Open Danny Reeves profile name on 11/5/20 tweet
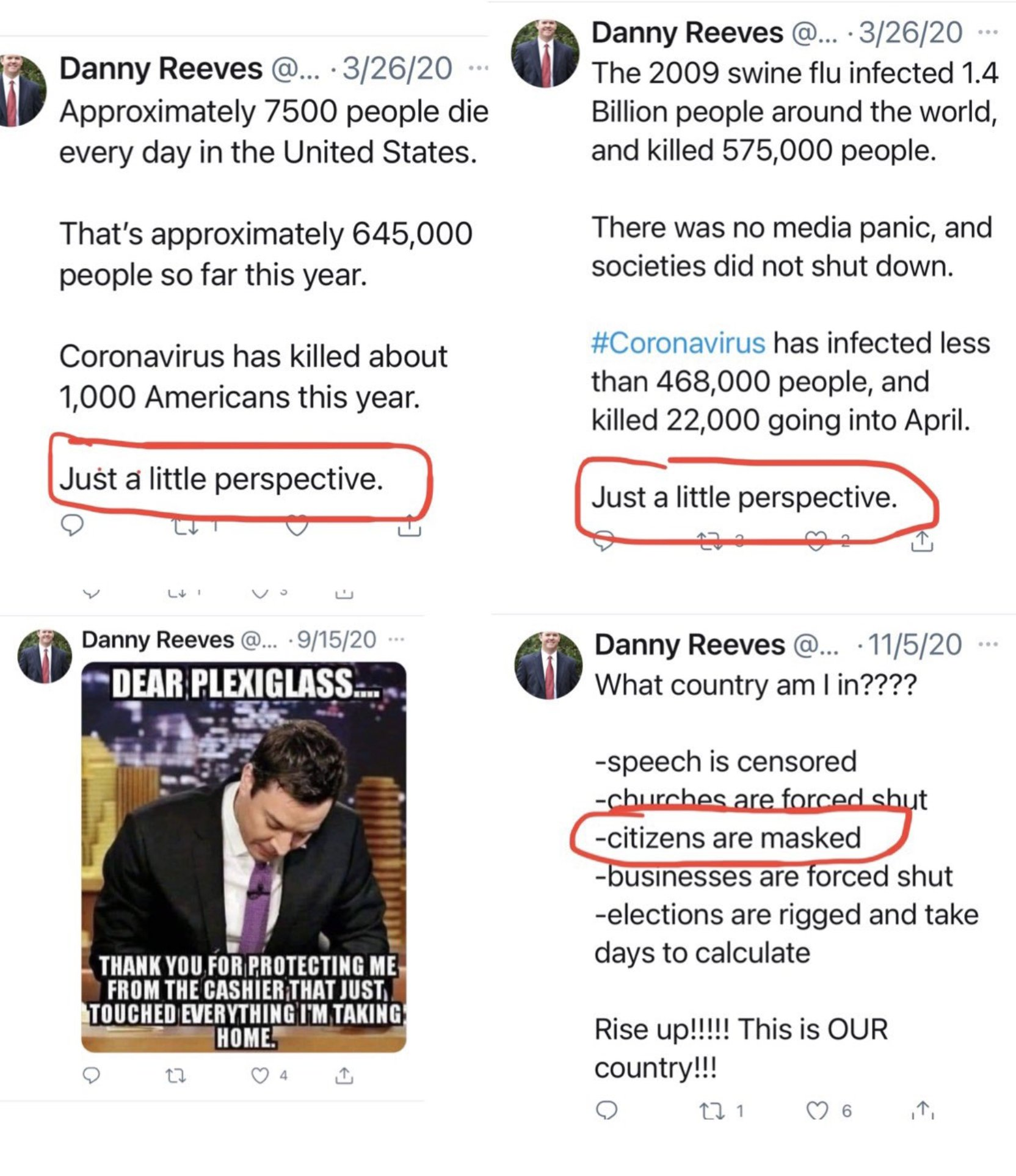 (689, 645)
